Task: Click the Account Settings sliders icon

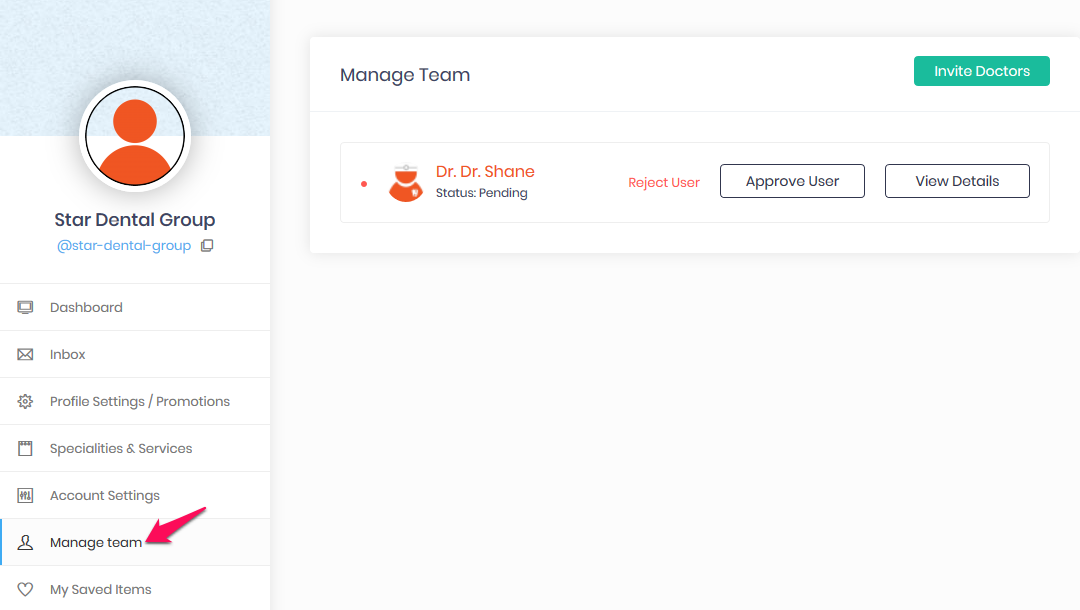Action: pos(25,496)
